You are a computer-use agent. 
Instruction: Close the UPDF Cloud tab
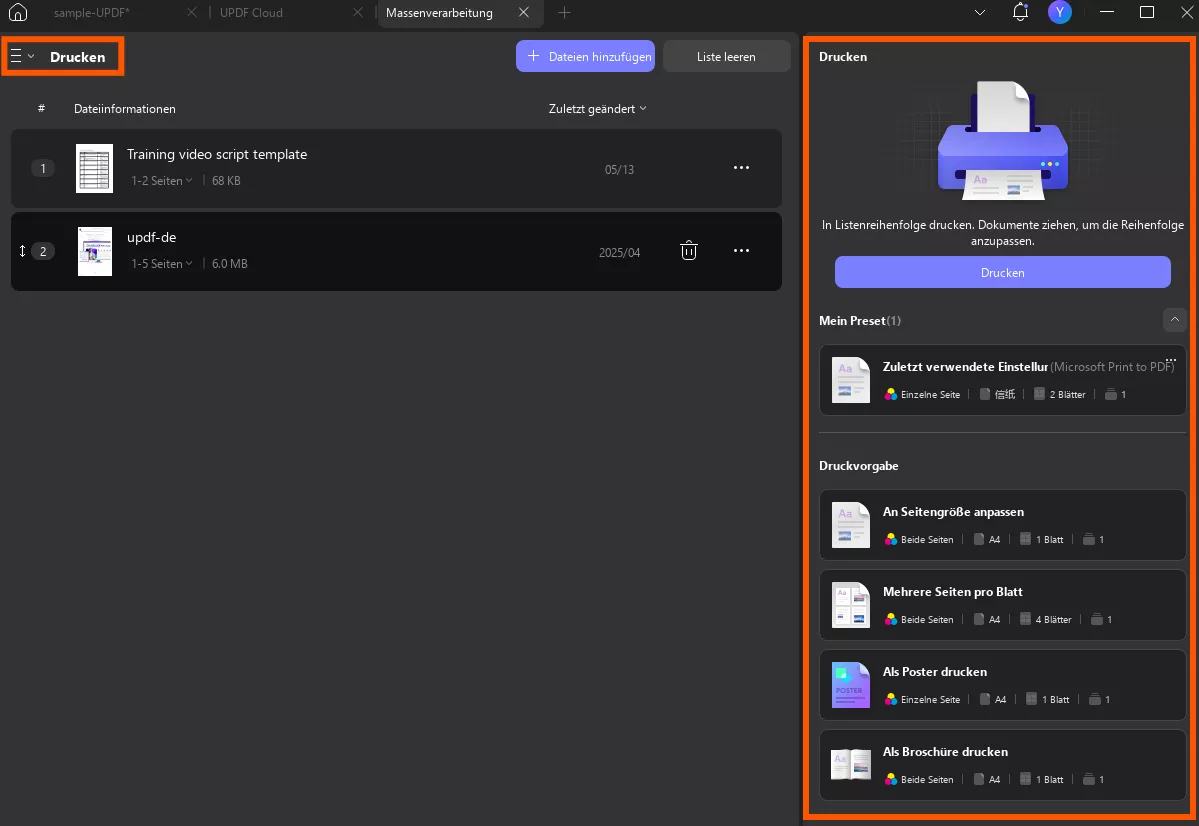358,12
